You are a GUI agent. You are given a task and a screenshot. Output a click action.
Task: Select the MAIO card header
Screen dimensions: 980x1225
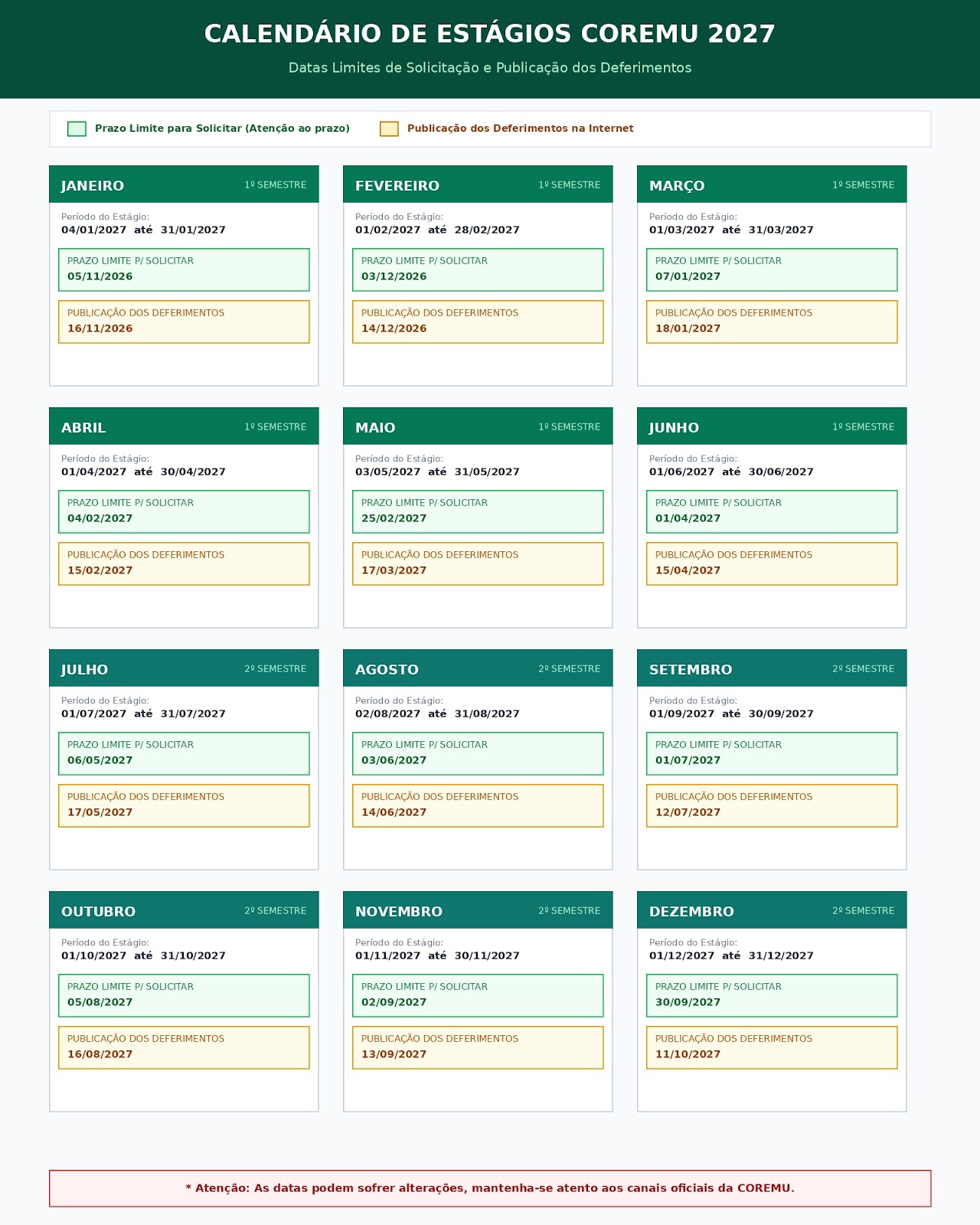478,426
